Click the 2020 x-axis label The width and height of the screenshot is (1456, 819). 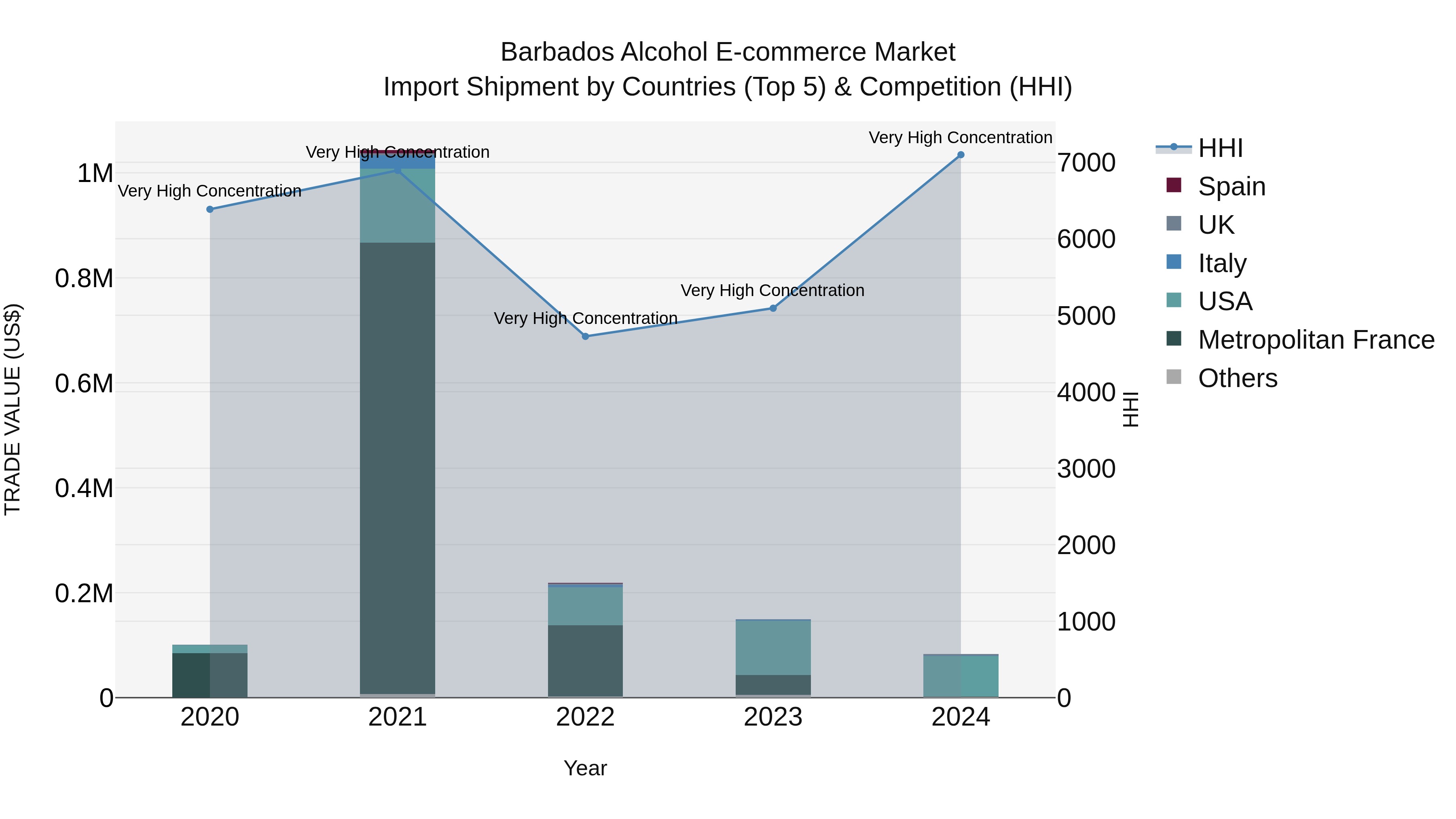(210, 717)
